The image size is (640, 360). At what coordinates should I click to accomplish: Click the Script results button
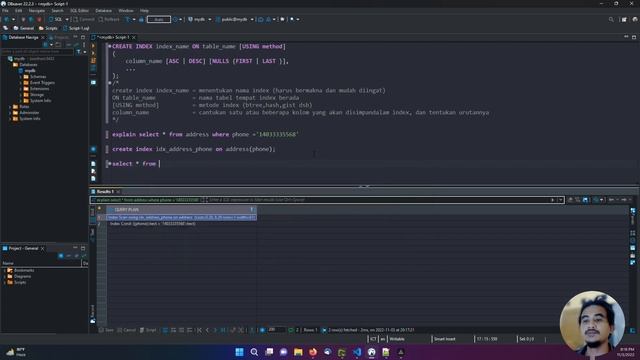pos(148,330)
